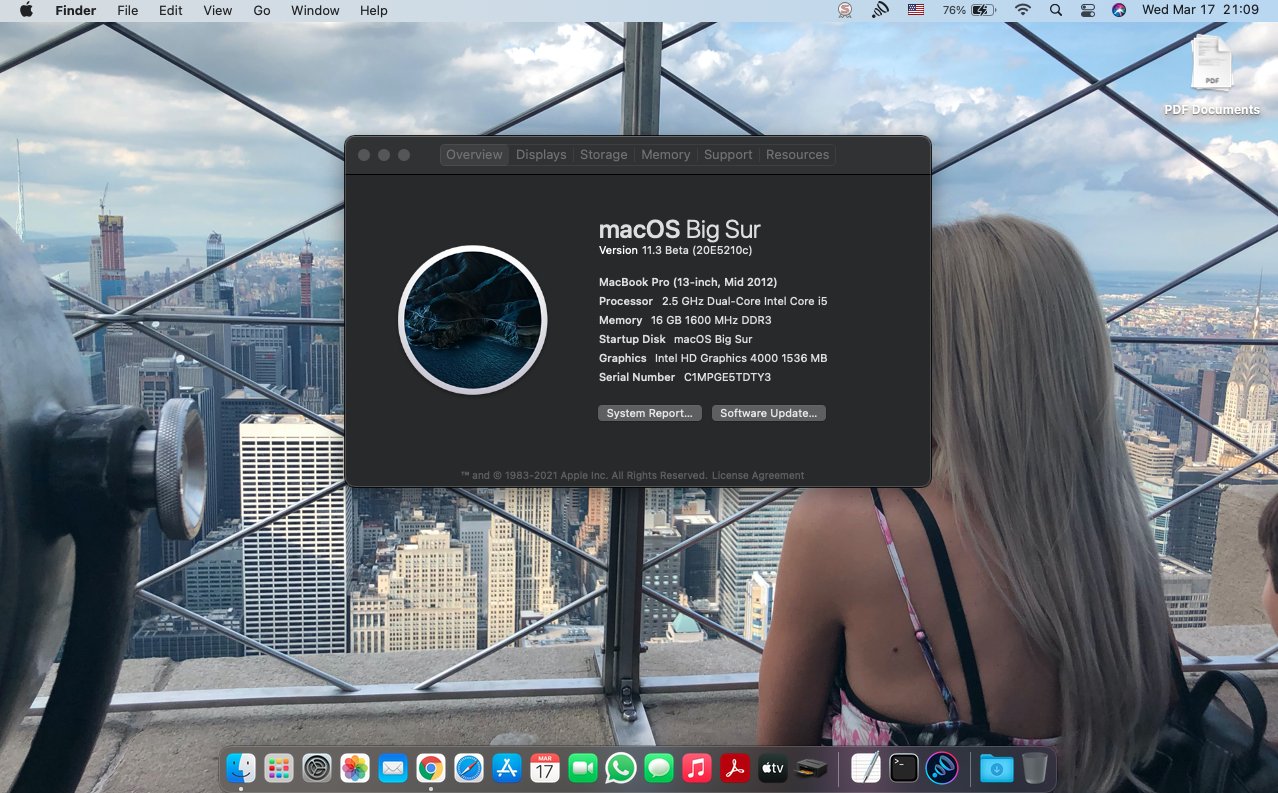This screenshot has height=793, width=1278.
Task: Click the System Report... button
Action: tap(650, 413)
